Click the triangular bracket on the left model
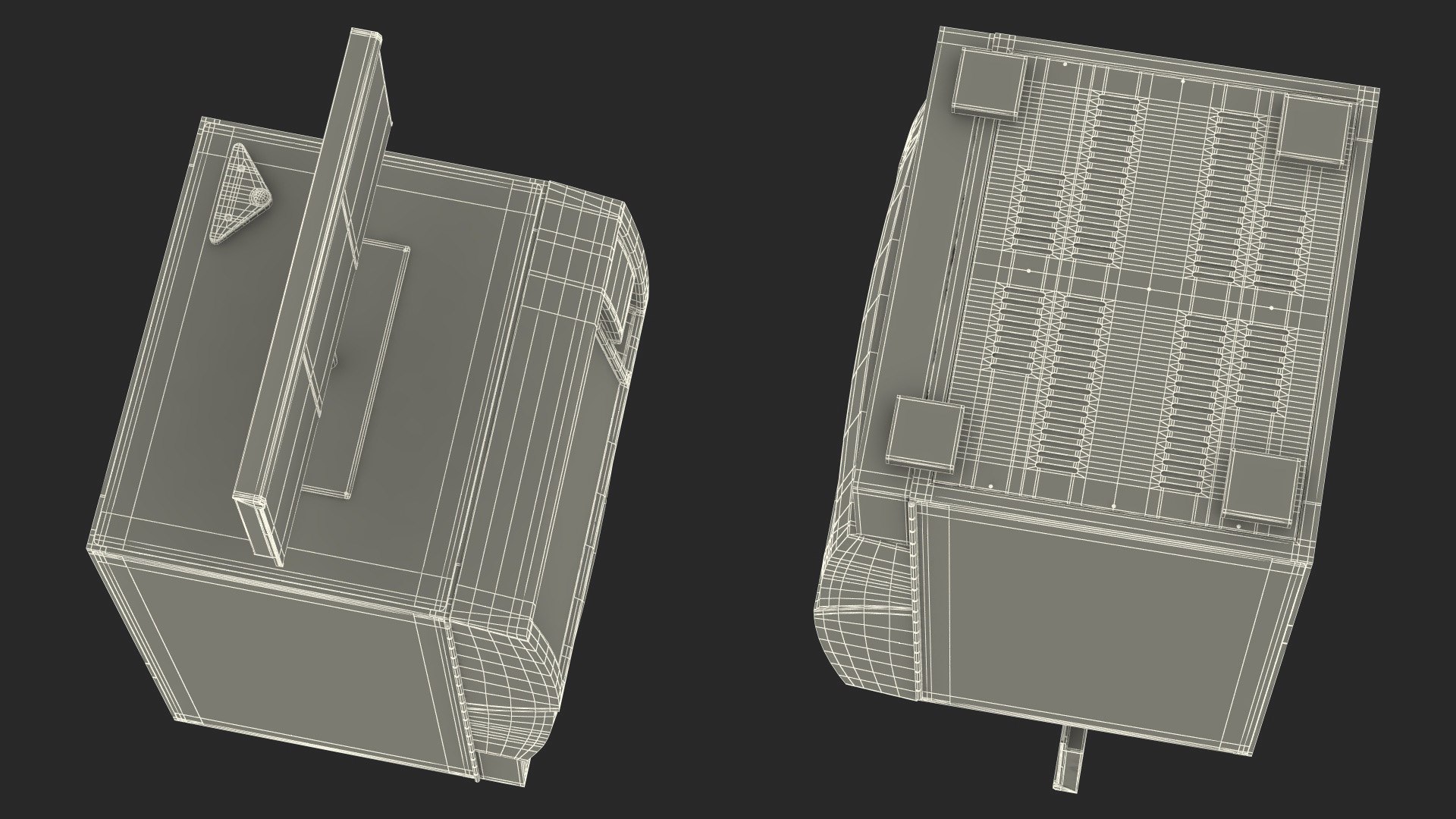1456x819 pixels. click(x=240, y=193)
